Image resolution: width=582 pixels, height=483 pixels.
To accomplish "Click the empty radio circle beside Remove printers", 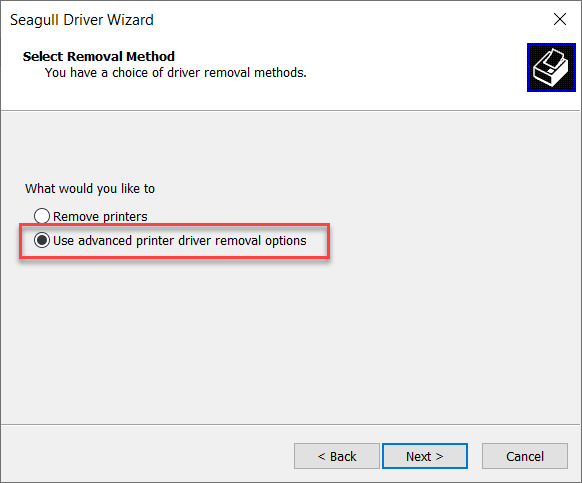I will pyautogui.click(x=42, y=216).
